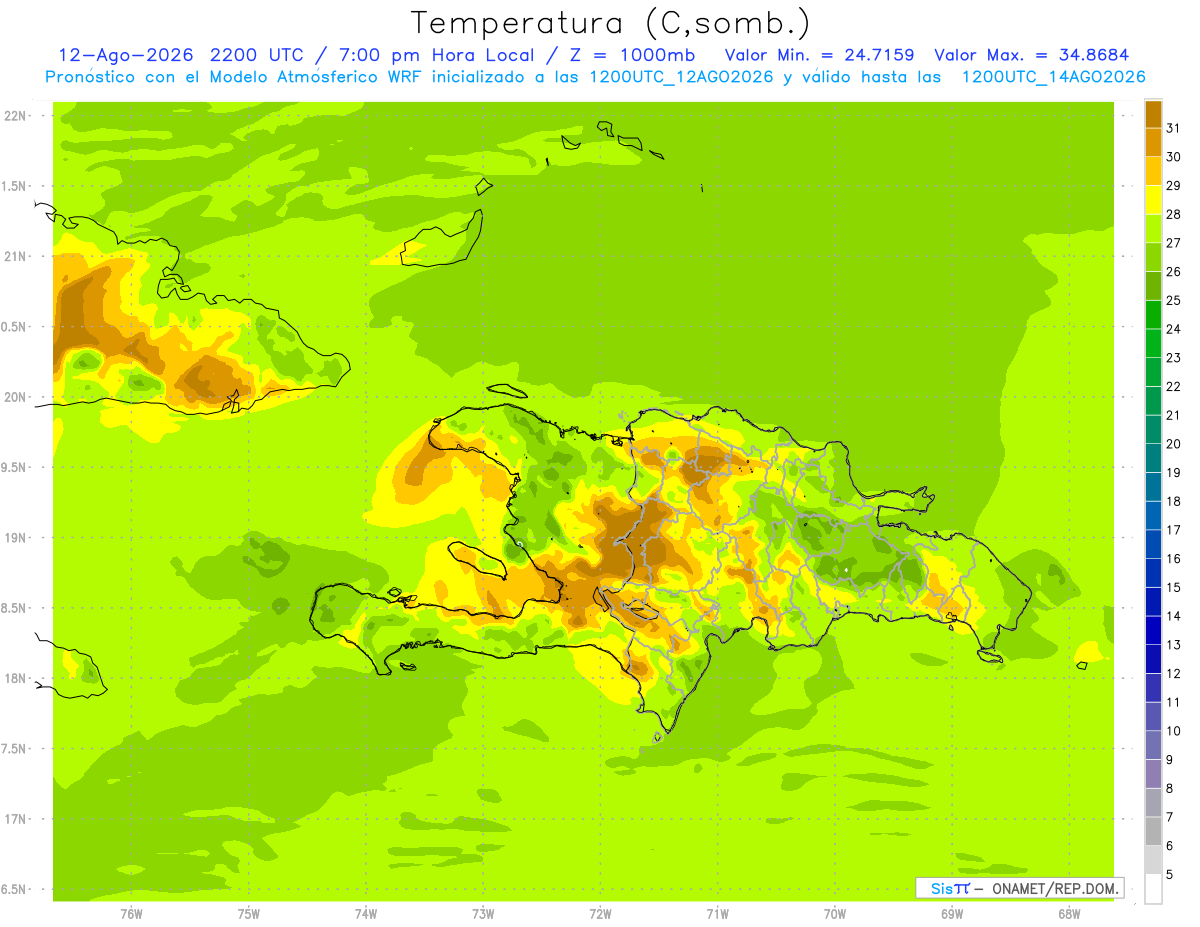1200x927 pixels.
Task: Click the "75W" longitude axis label
Action: point(248,913)
